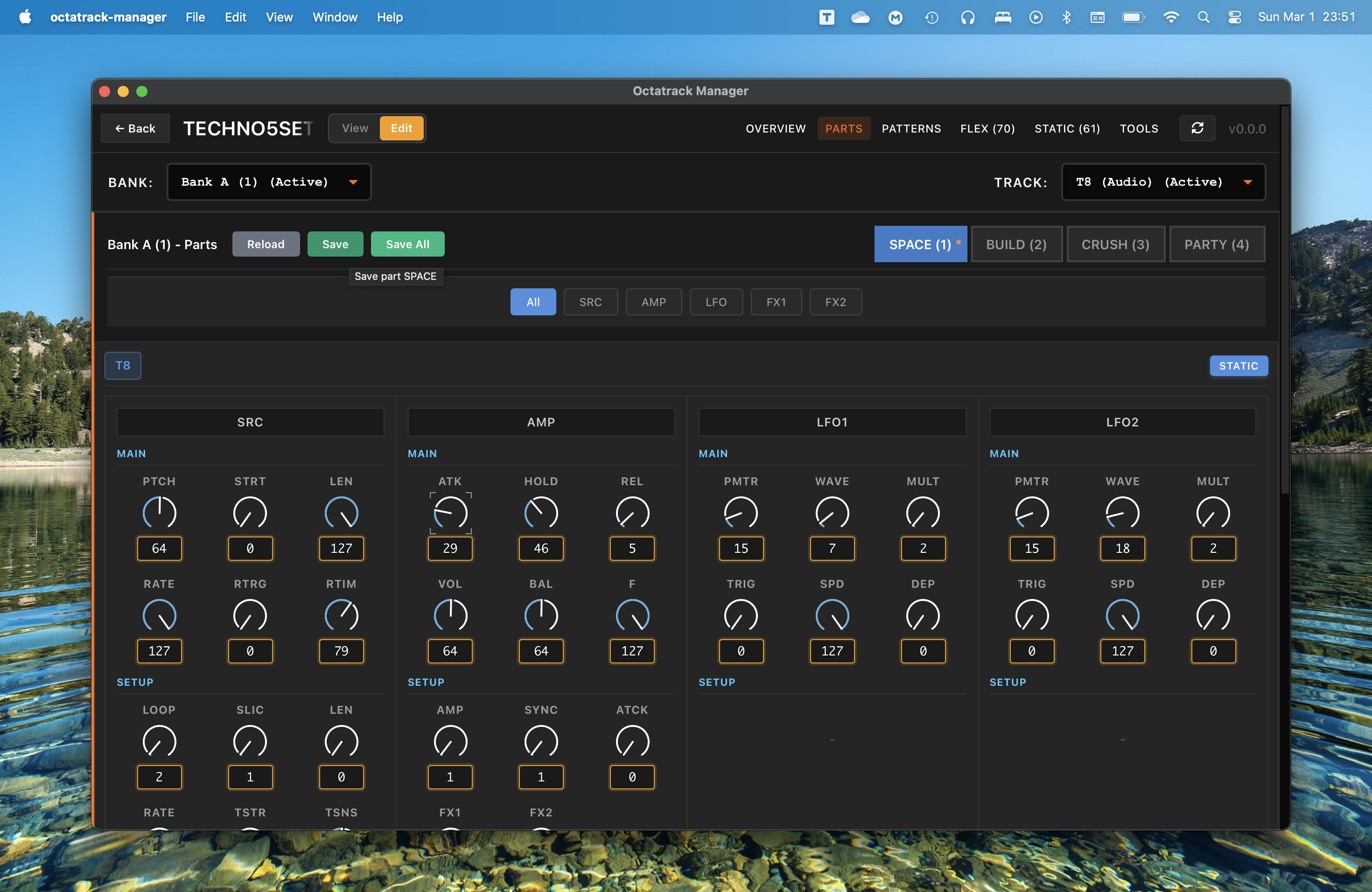Image resolution: width=1372 pixels, height=892 pixels.
Task: Click the Save All button
Action: pyautogui.click(x=407, y=244)
